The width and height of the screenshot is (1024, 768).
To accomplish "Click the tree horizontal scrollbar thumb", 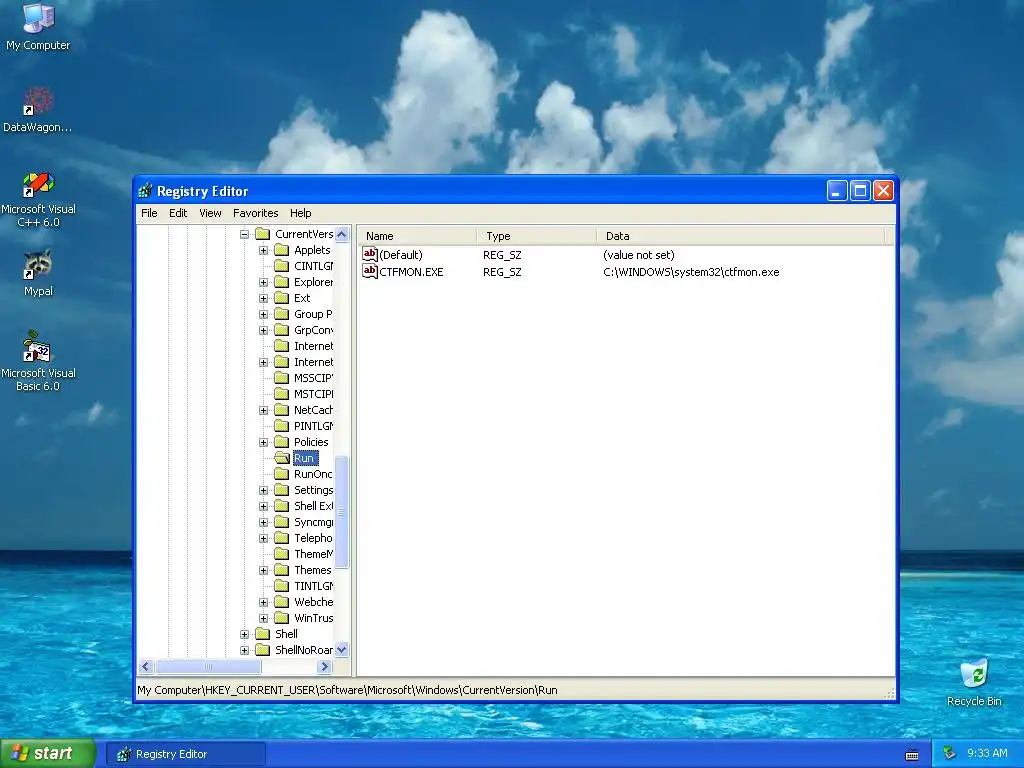I will click(x=208, y=667).
